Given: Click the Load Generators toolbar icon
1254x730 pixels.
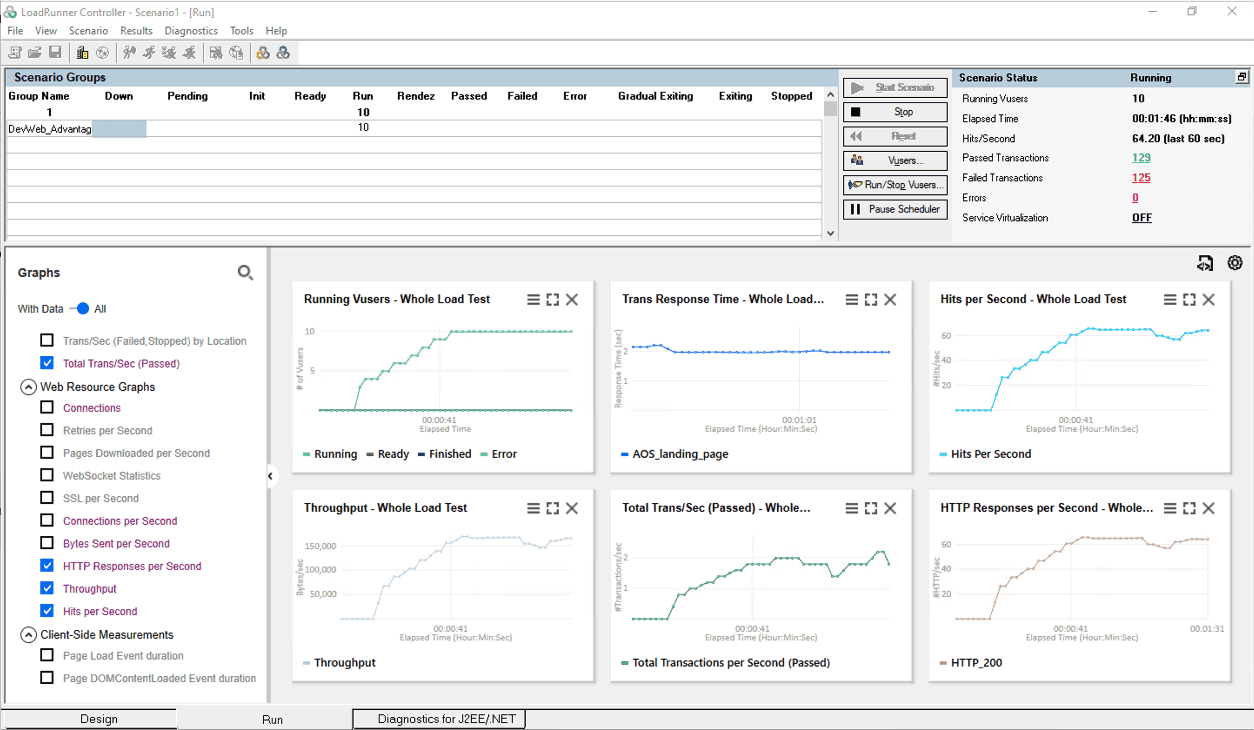Looking at the screenshot, I should (x=83, y=53).
